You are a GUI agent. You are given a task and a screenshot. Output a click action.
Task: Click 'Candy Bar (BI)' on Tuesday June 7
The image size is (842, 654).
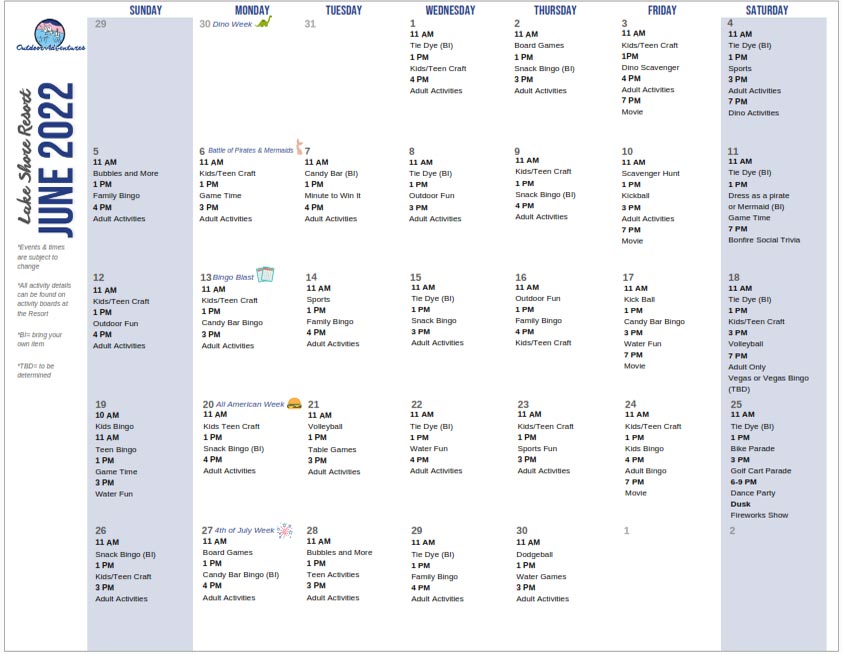point(331,173)
